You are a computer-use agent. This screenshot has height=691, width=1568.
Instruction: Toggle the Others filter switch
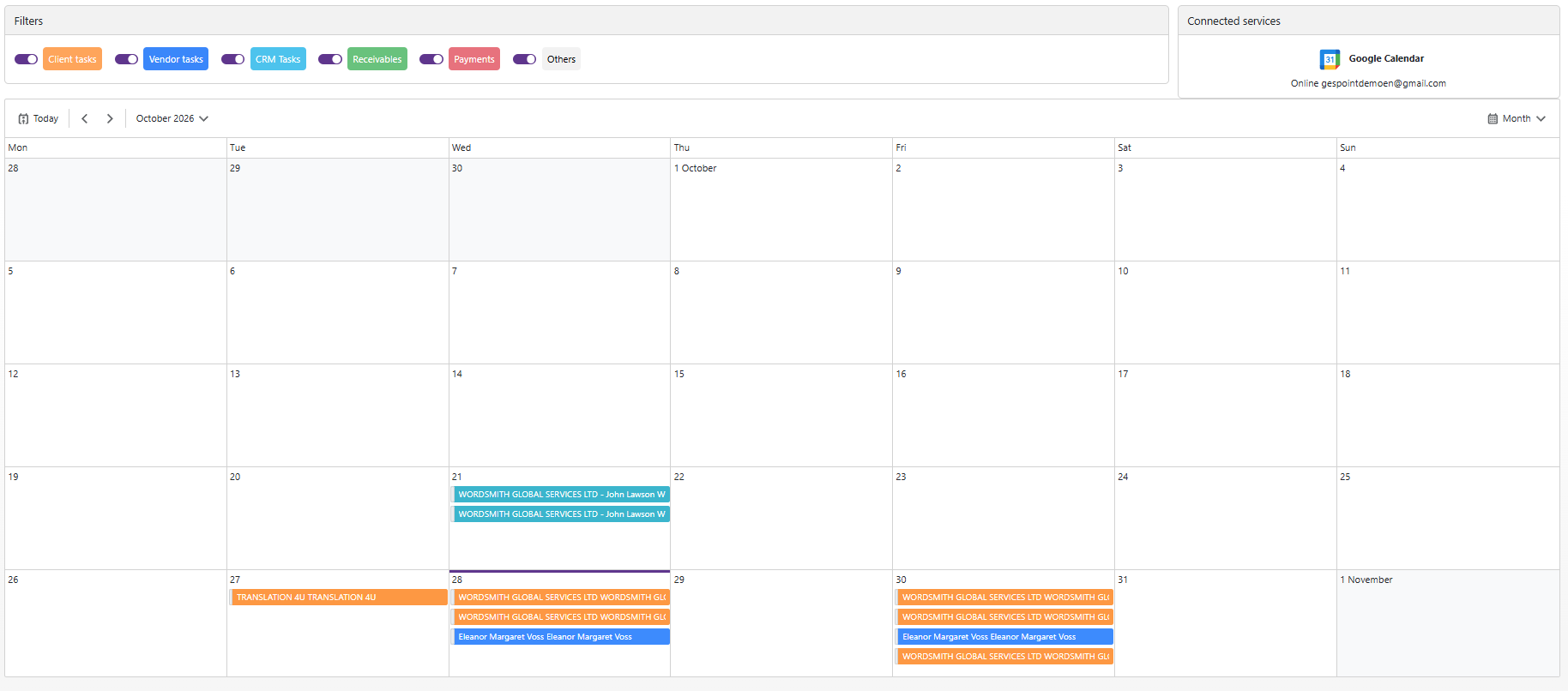click(x=524, y=59)
